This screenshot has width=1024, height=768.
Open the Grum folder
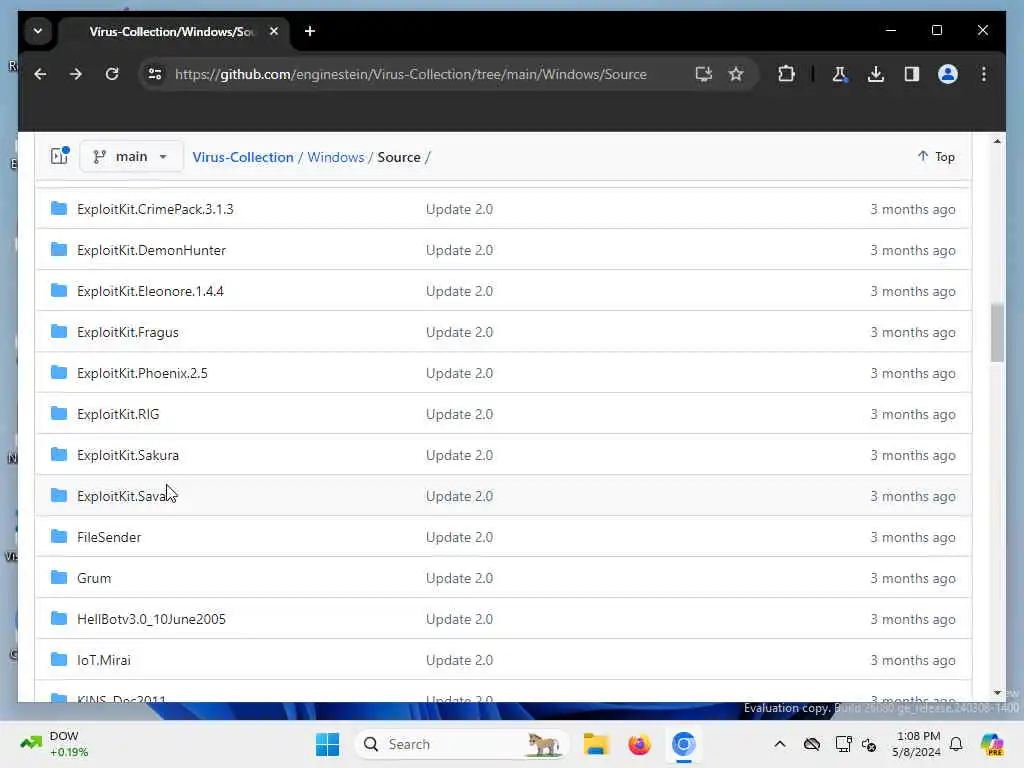93,579
